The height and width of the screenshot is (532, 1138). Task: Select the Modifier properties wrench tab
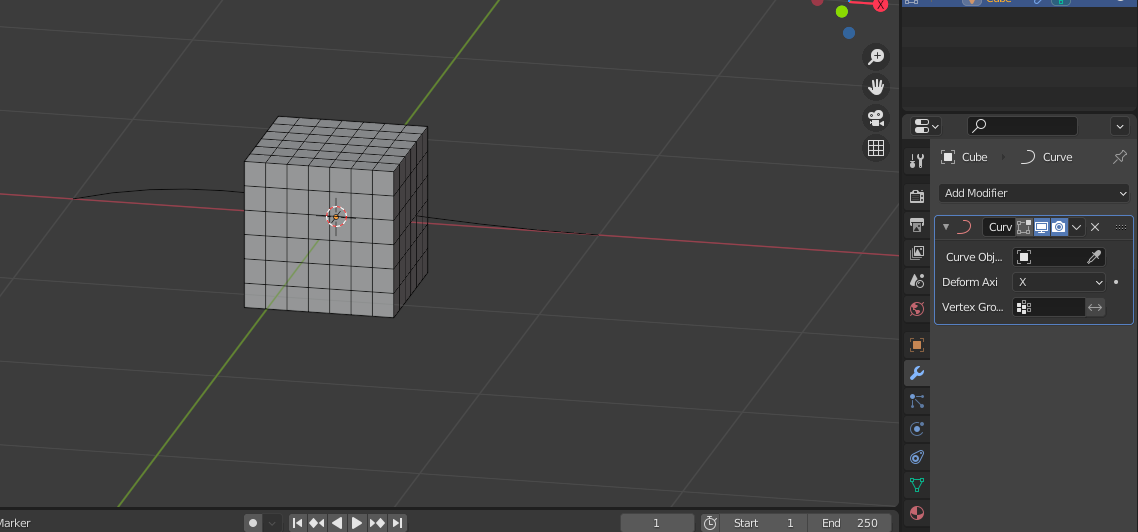[917, 373]
